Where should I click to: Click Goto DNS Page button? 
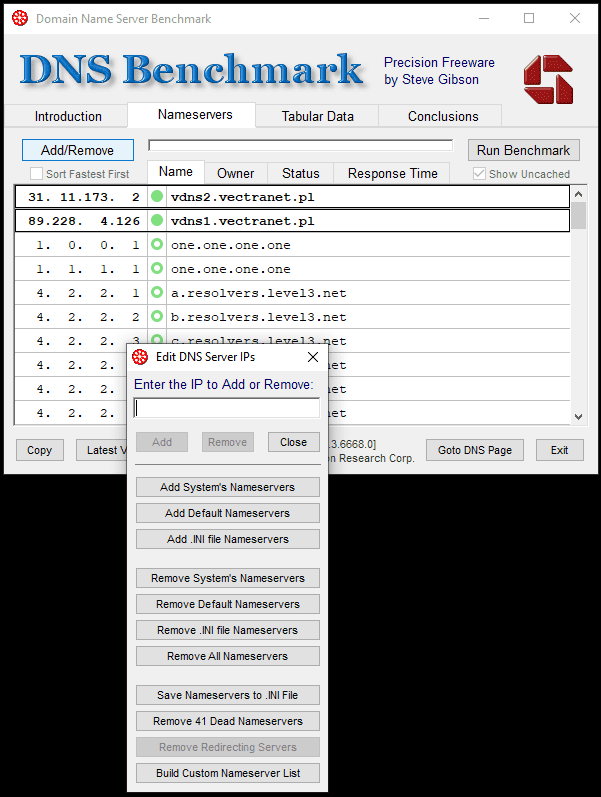474,450
